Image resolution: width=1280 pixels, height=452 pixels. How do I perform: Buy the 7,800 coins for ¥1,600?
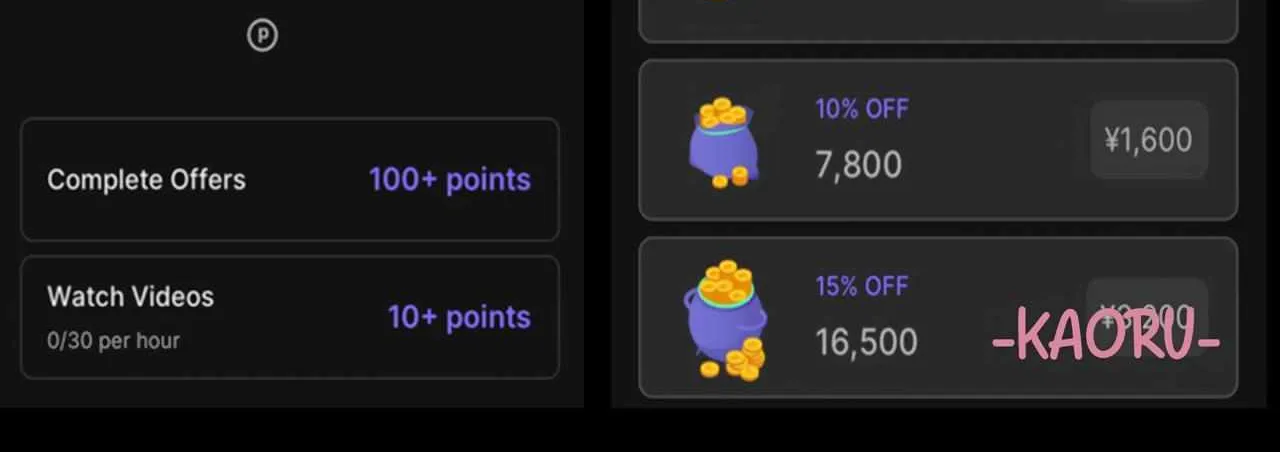pyautogui.click(x=1148, y=140)
